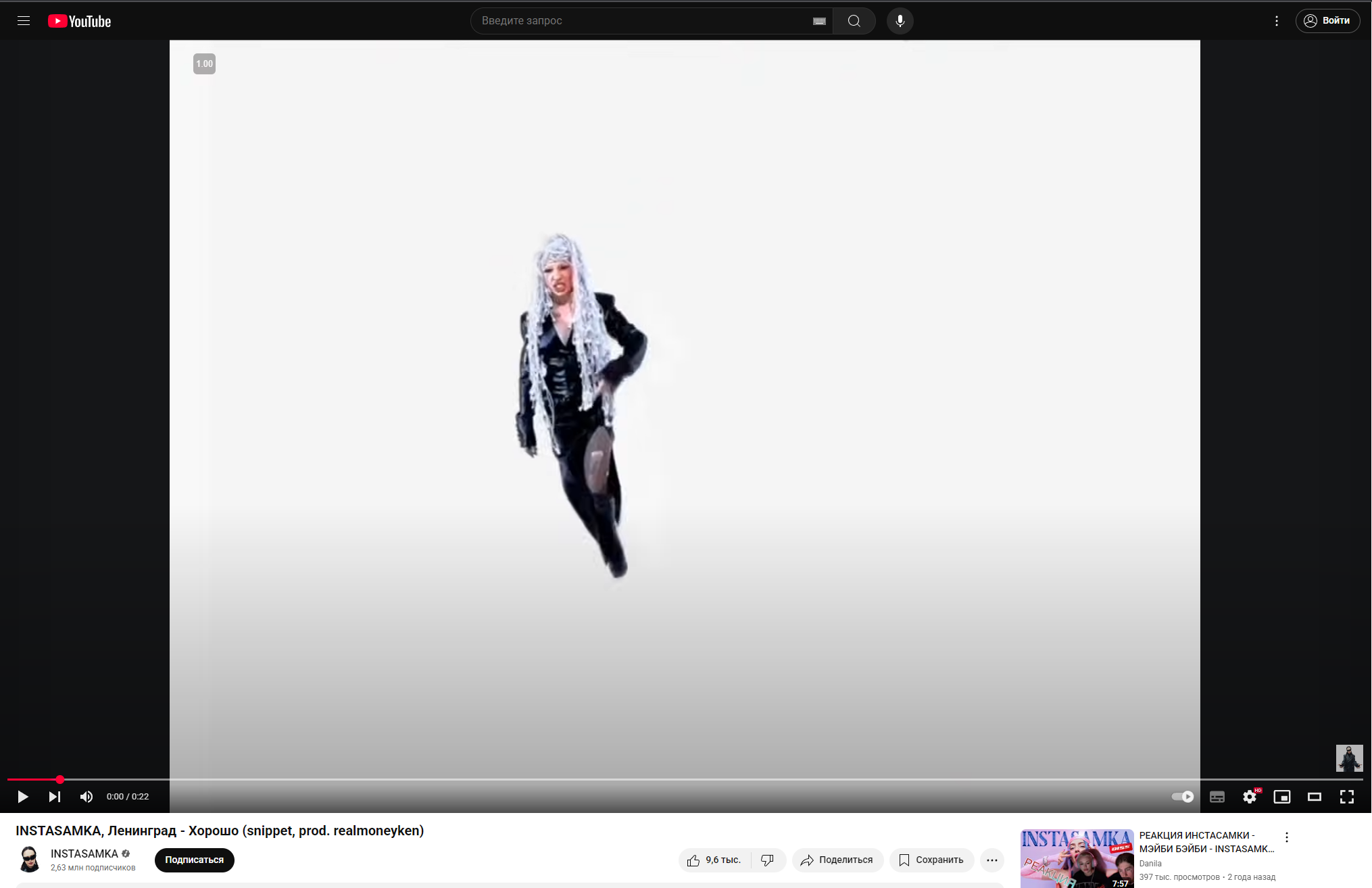Screen dimensions: 1372x888
Task: Open the on-screen keyboard icon in search
Action: (x=819, y=21)
